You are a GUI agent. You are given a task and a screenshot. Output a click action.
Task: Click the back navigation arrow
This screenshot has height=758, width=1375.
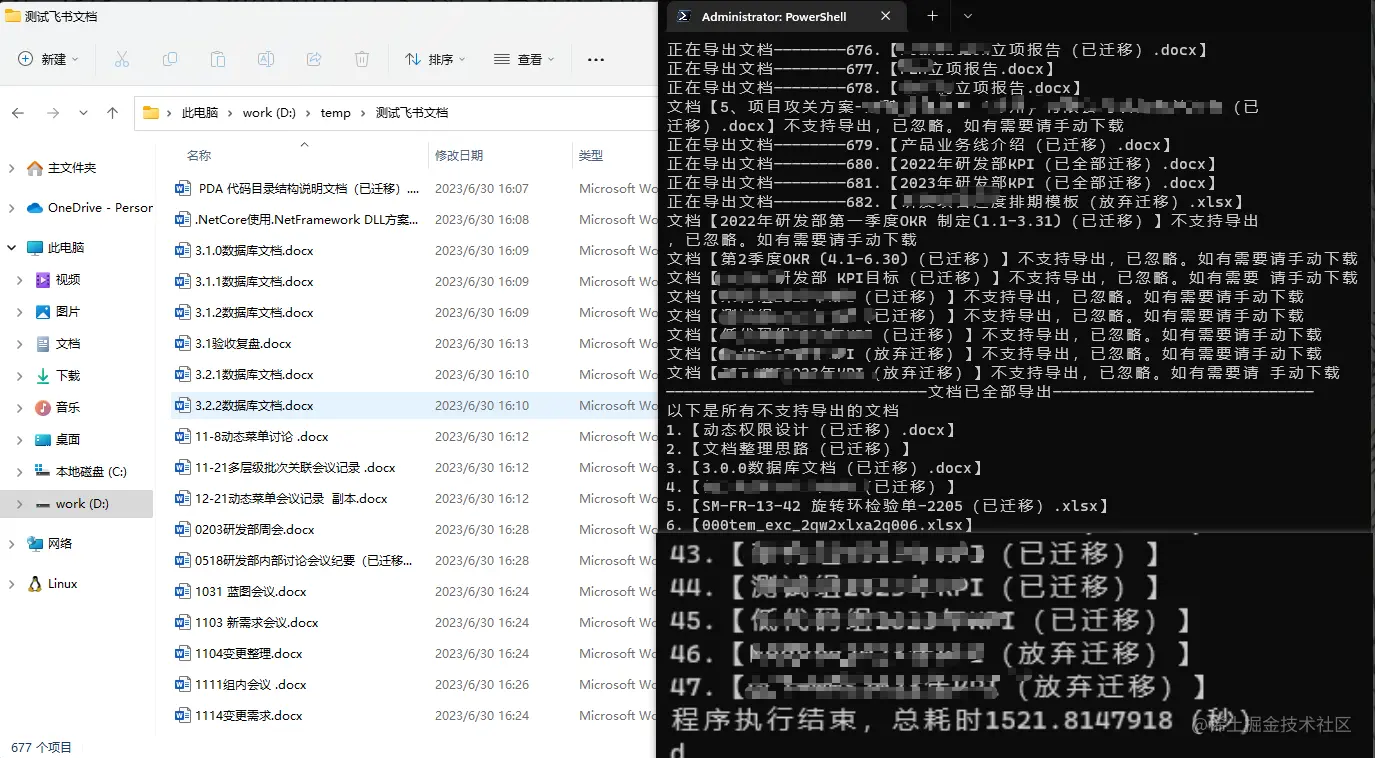(x=17, y=112)
